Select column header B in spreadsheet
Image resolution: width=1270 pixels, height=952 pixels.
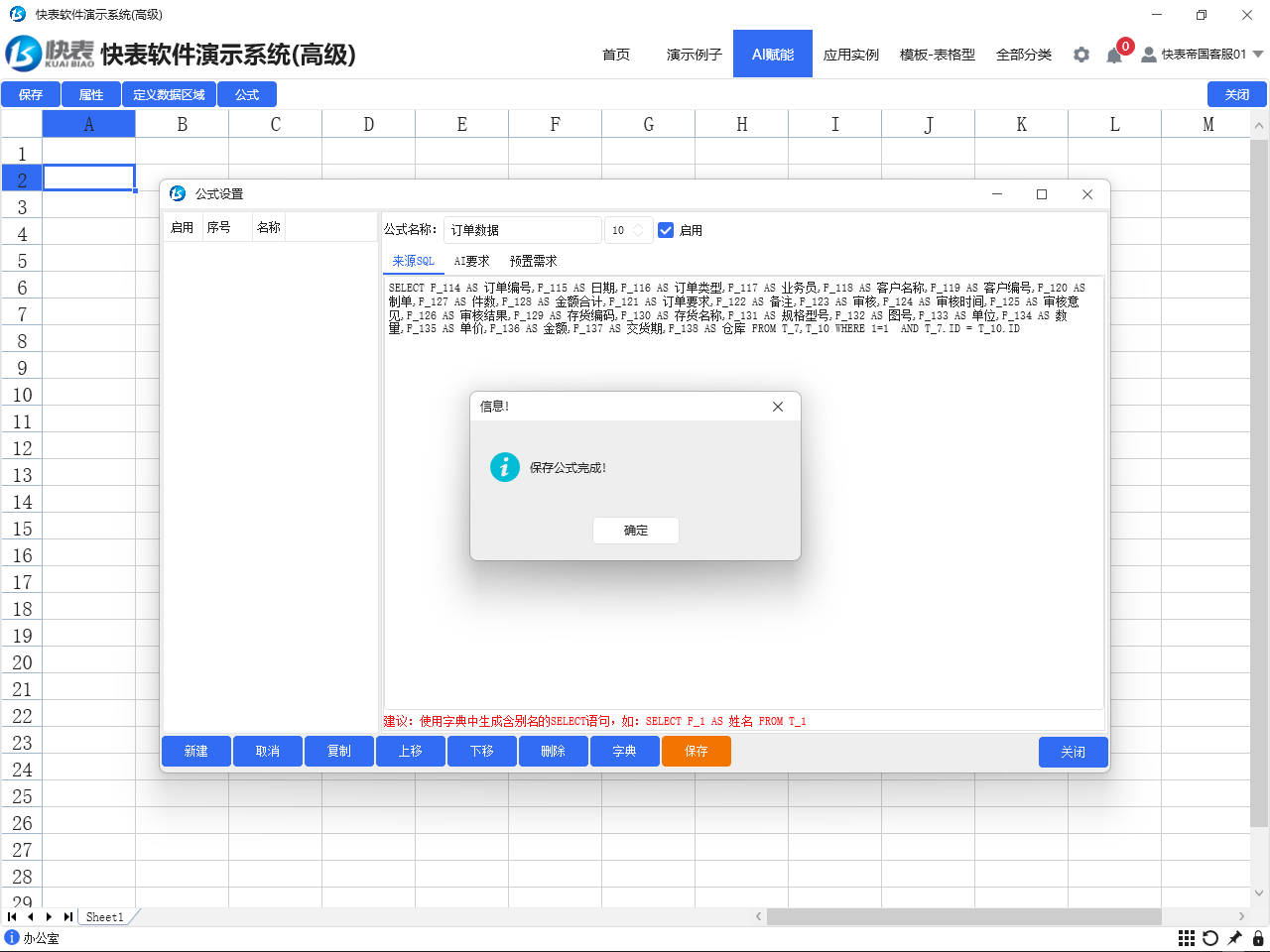pyautogui.click(x=183, y=124)
